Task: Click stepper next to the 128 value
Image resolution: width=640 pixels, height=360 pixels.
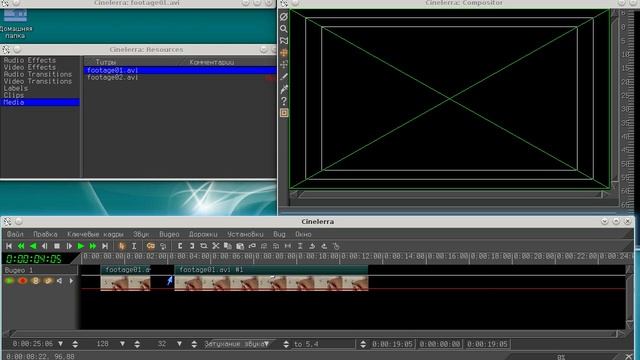Action: [137, 344]
